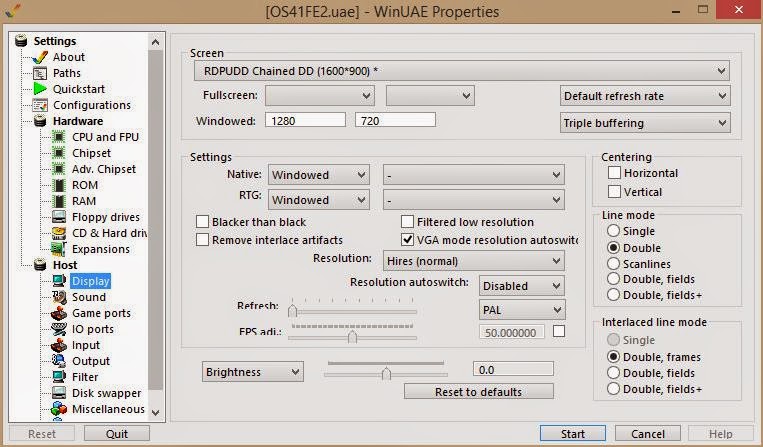Open the Quickstart page
763x447 pixels.
point(79,89)
